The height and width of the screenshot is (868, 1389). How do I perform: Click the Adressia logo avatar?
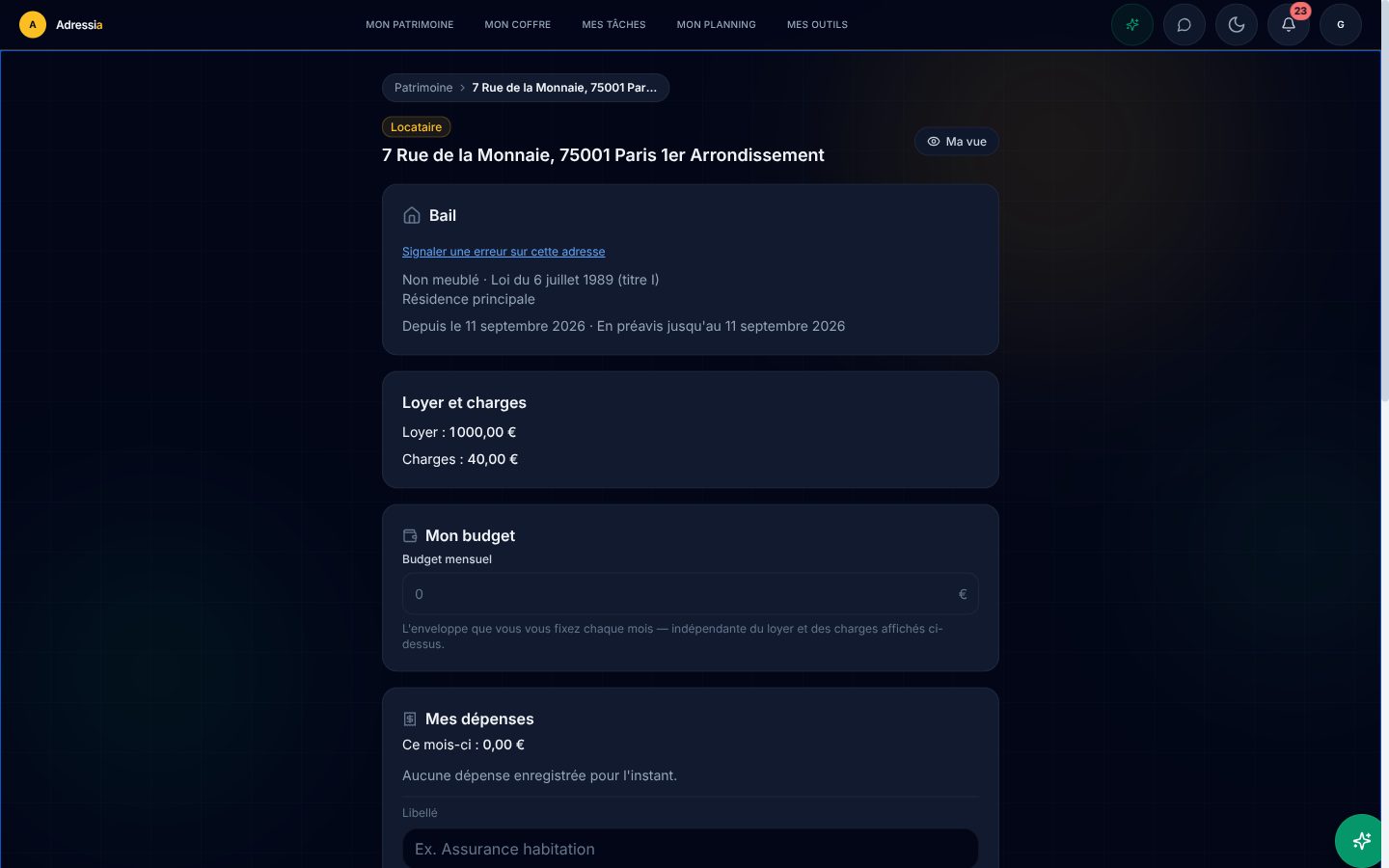33,25
